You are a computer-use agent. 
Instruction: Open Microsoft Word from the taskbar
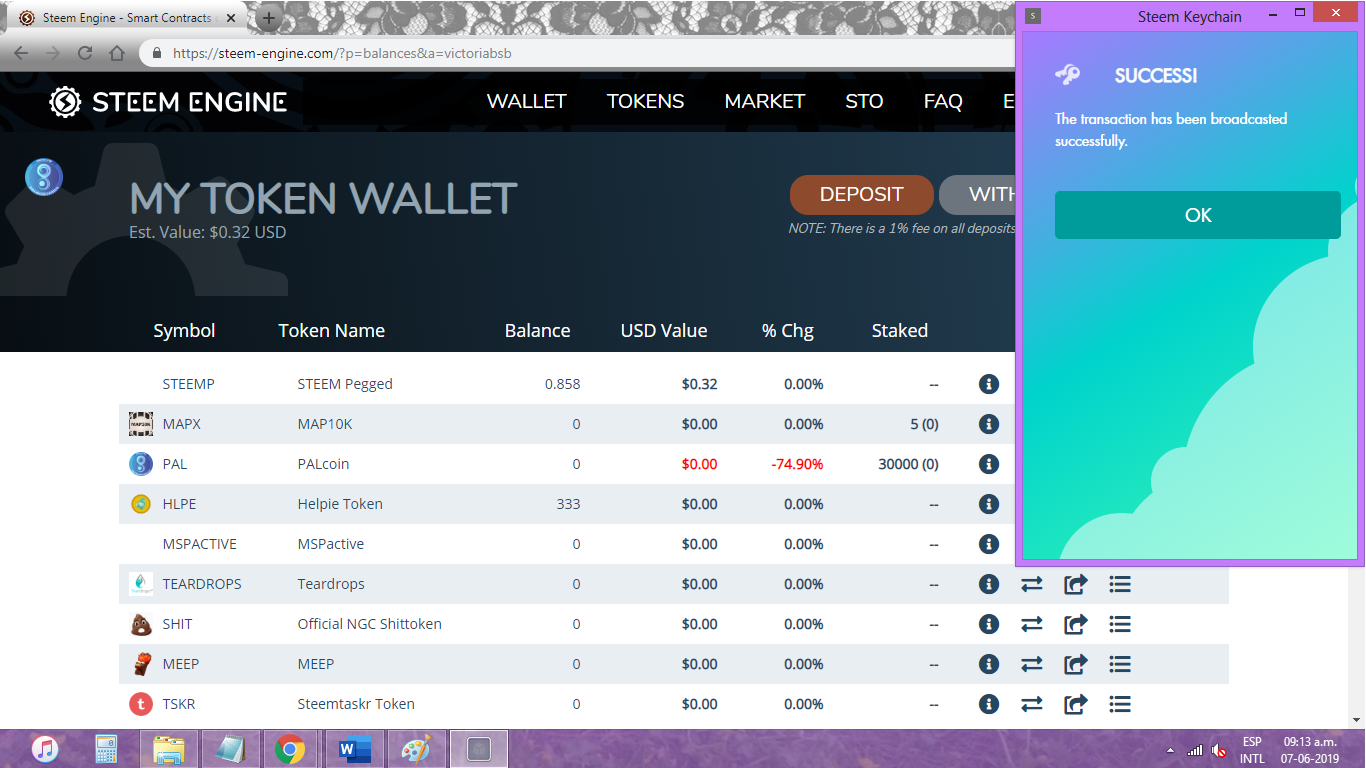point(354,749)
